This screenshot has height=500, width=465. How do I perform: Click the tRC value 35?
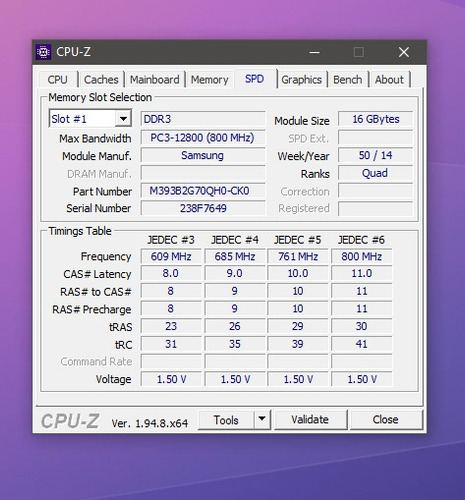coord(235,344)
